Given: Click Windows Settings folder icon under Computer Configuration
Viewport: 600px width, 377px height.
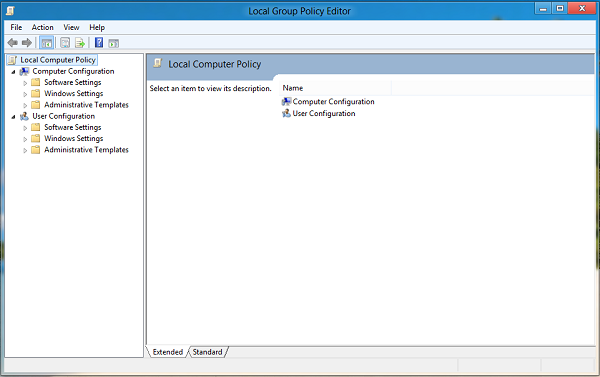Looking at the screenshot, I should 36,93.
